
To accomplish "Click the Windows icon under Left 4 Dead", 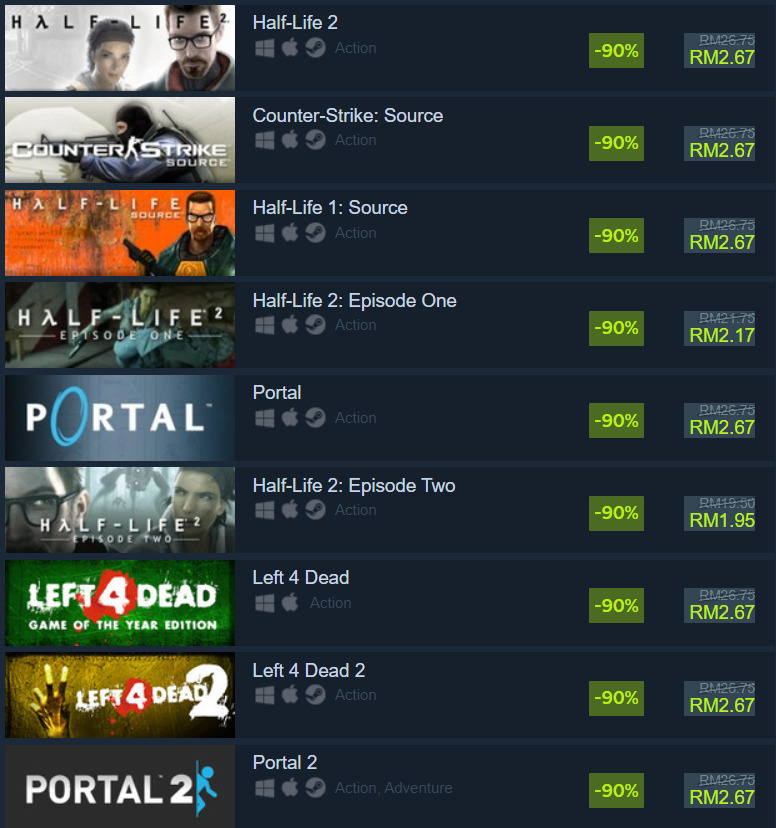I will pos(264,603).
